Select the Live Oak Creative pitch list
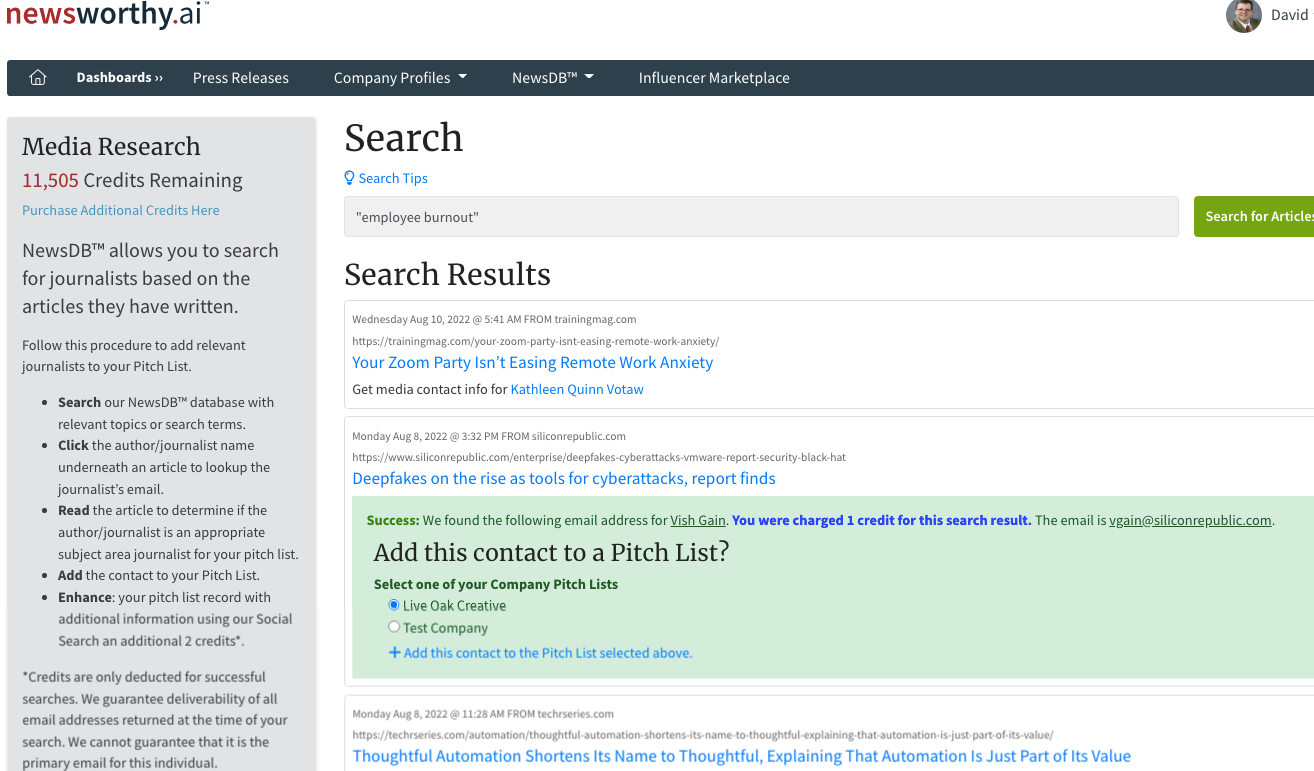This screenshot has width=1314, height=771. [394, 605]
